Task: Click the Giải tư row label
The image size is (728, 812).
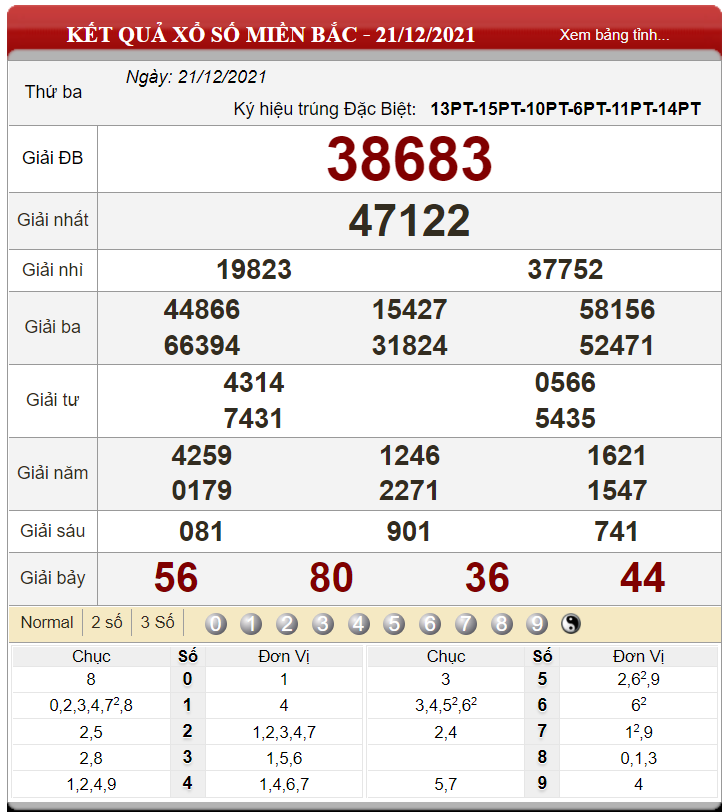Action: coord(53,400)
